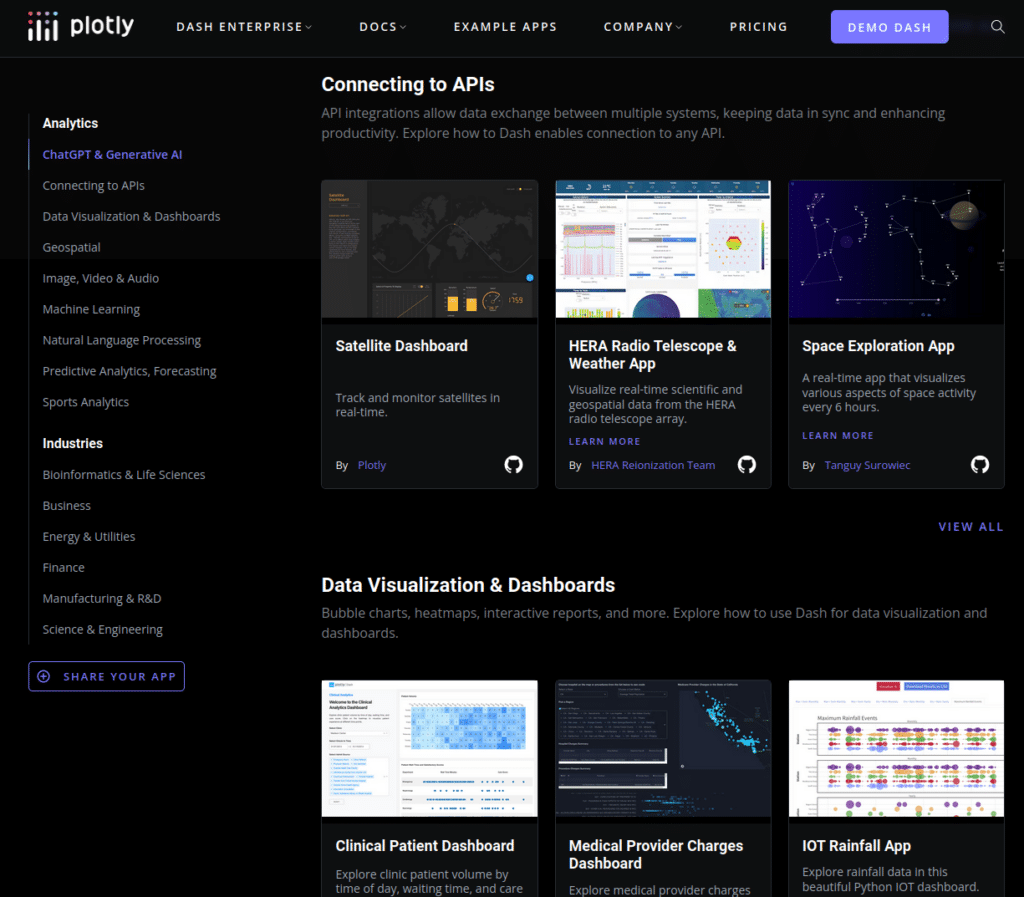Click Analytics sidebar heading
The height and width of the screenshot is (897, 1024).
tap(70, 123)
